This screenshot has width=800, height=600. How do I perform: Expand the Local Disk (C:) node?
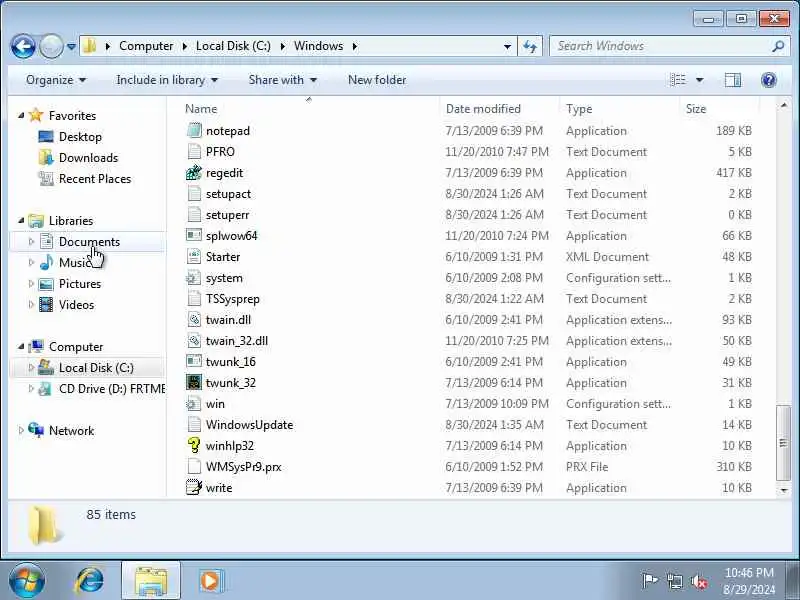pos(31,367)
